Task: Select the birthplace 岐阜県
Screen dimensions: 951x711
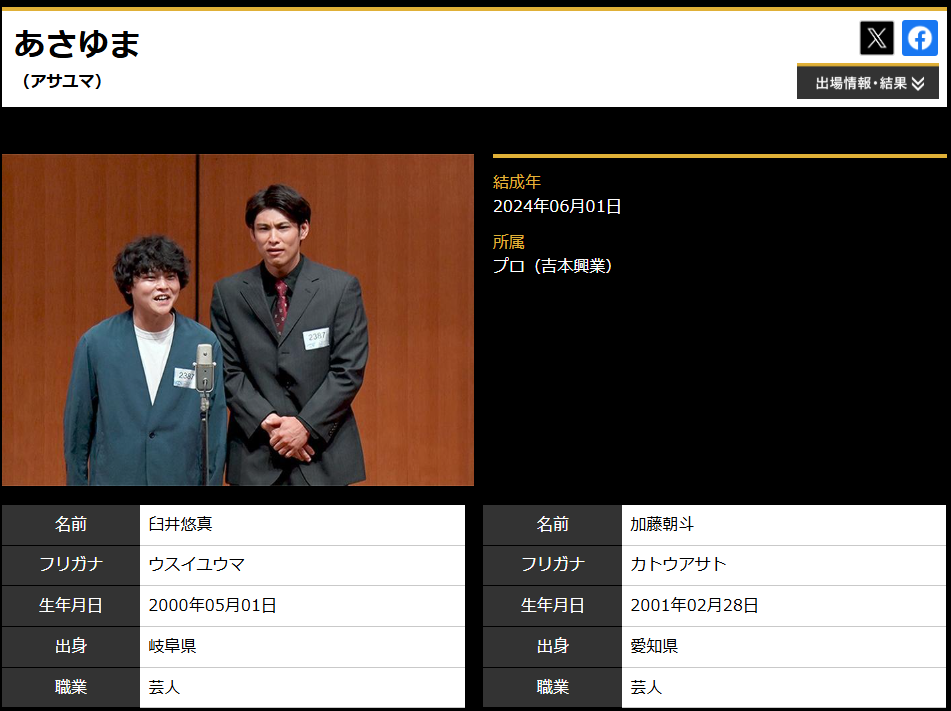Action: [x=173, y=646]
